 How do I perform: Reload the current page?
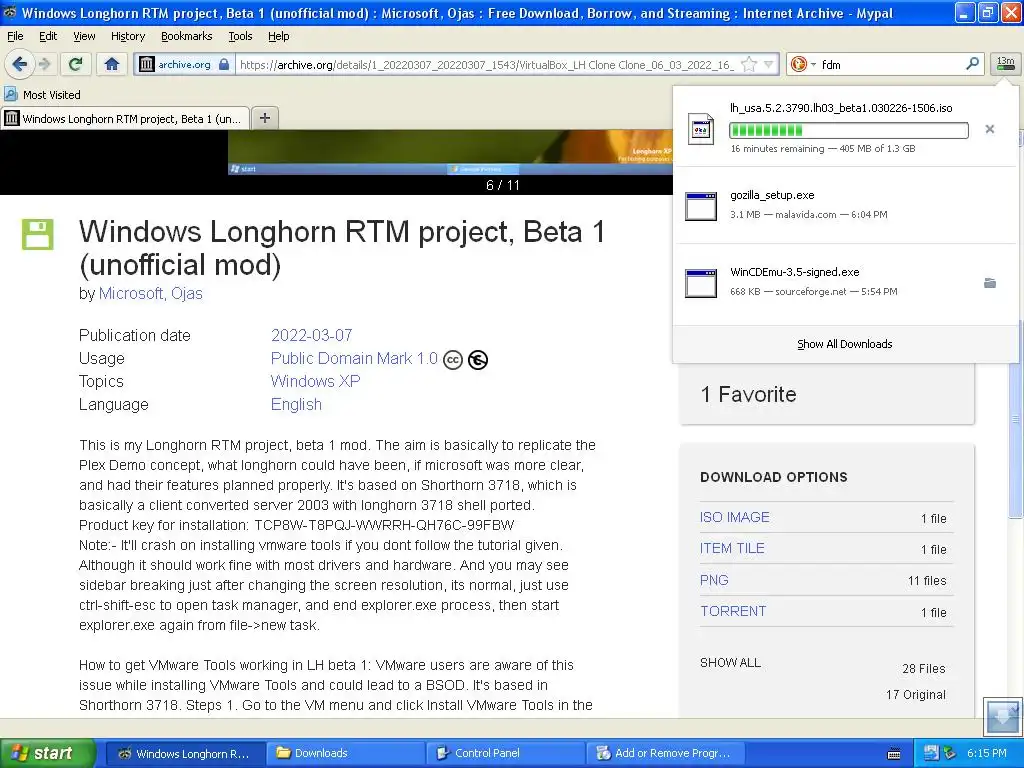(76, 64)
